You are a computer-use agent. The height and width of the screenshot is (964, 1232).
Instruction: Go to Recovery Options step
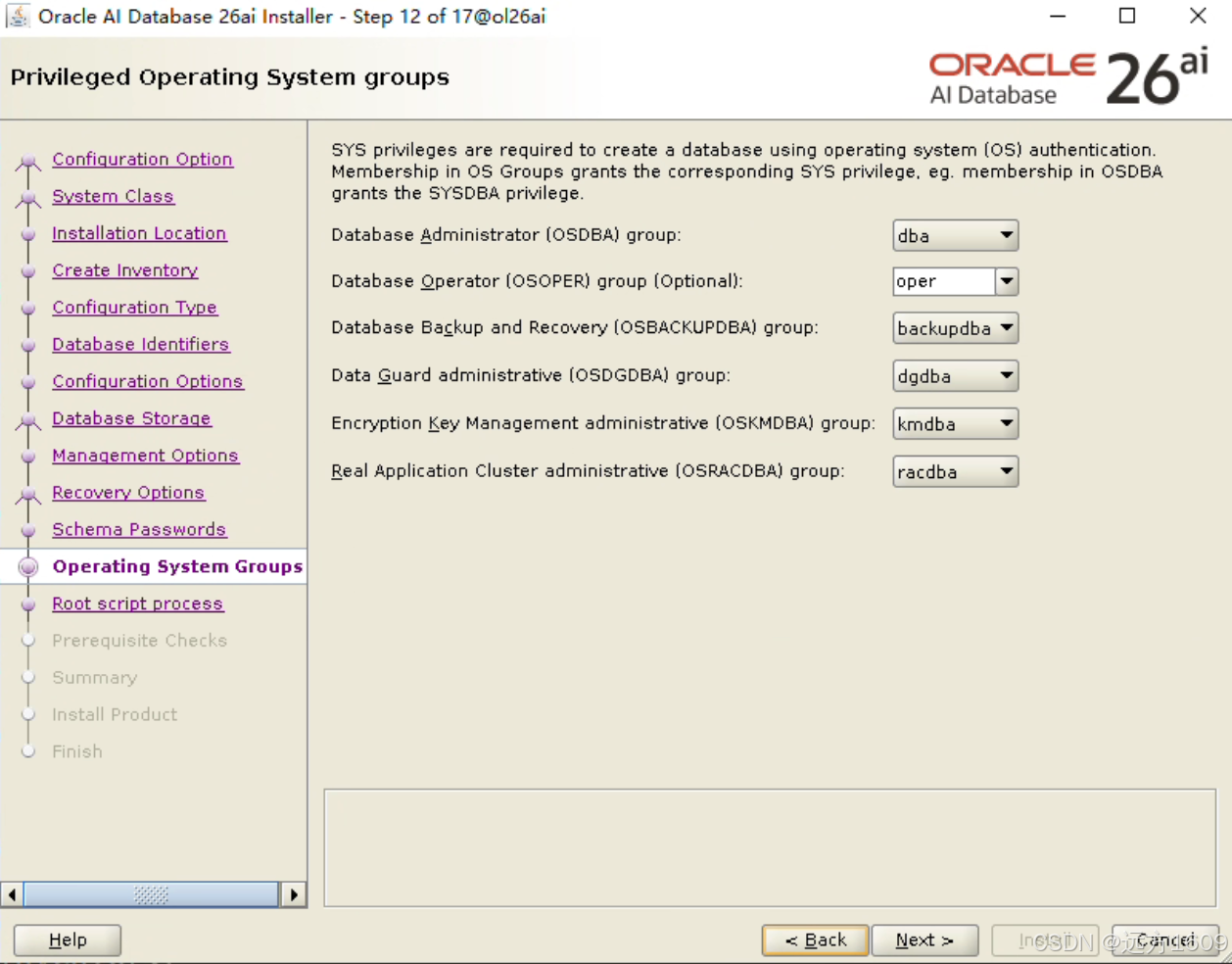coord(128,493)
